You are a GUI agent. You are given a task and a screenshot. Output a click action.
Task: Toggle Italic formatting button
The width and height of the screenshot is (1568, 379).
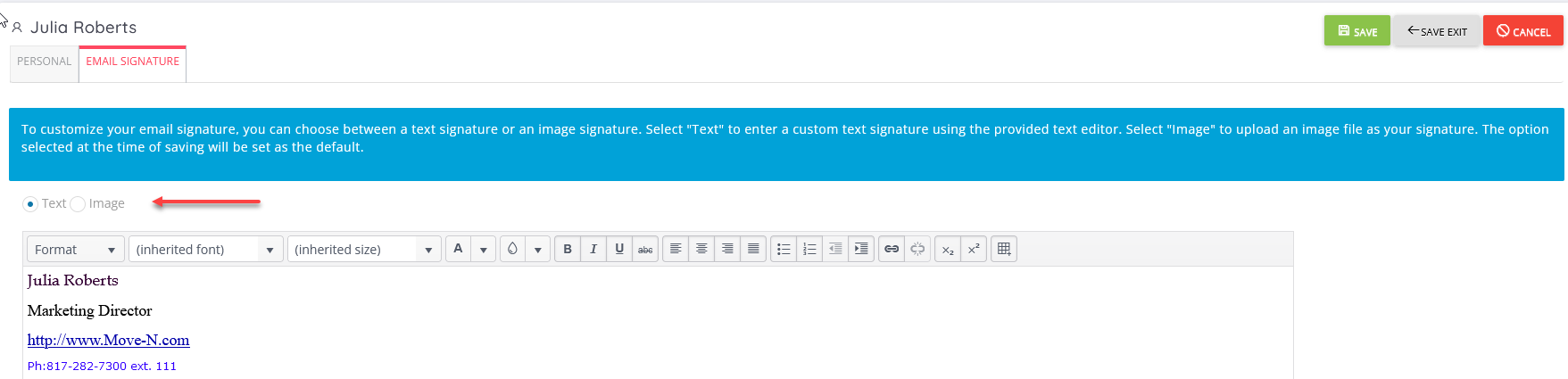593,249
